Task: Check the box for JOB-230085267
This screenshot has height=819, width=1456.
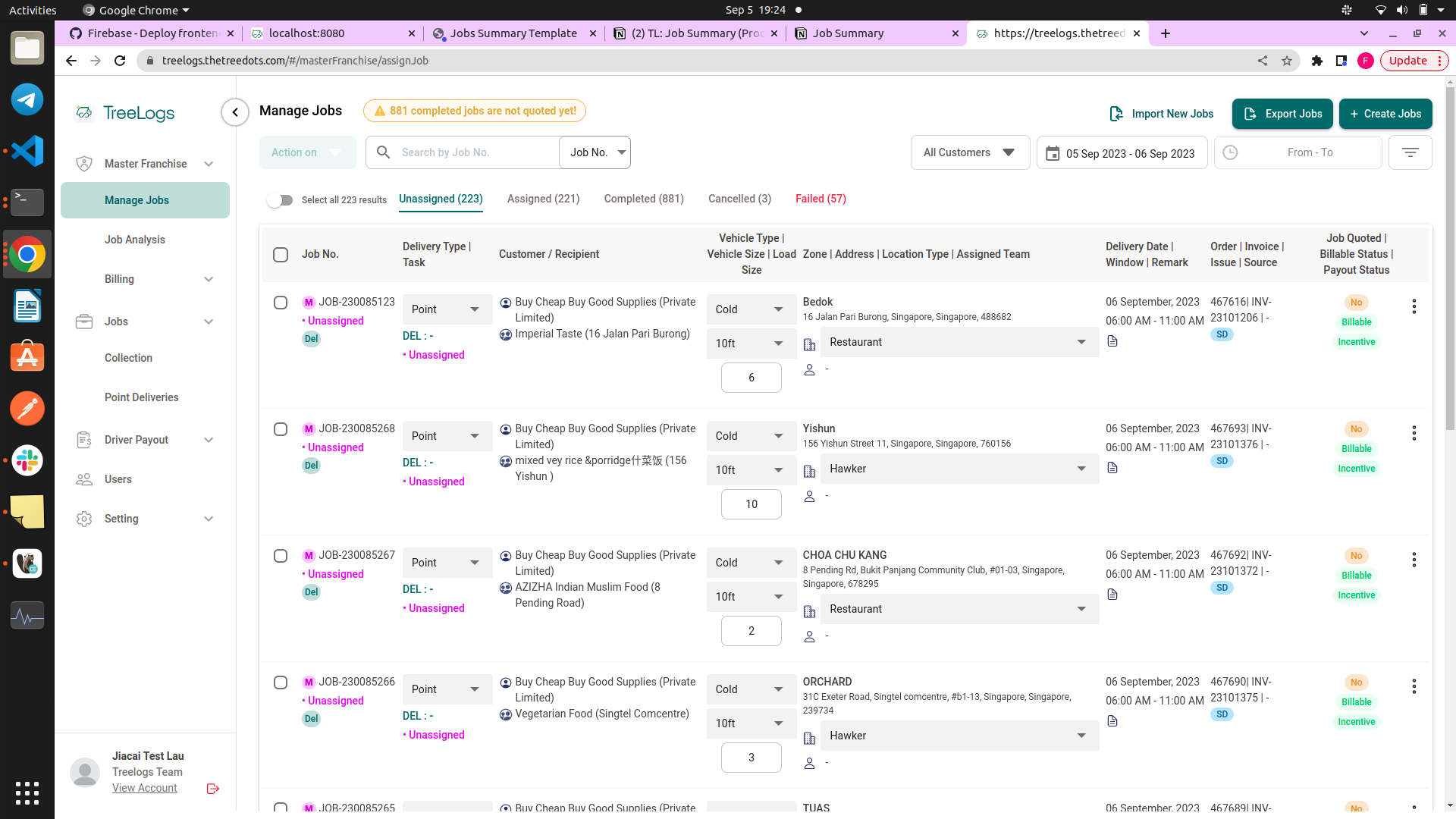Action: coord(281,556)
